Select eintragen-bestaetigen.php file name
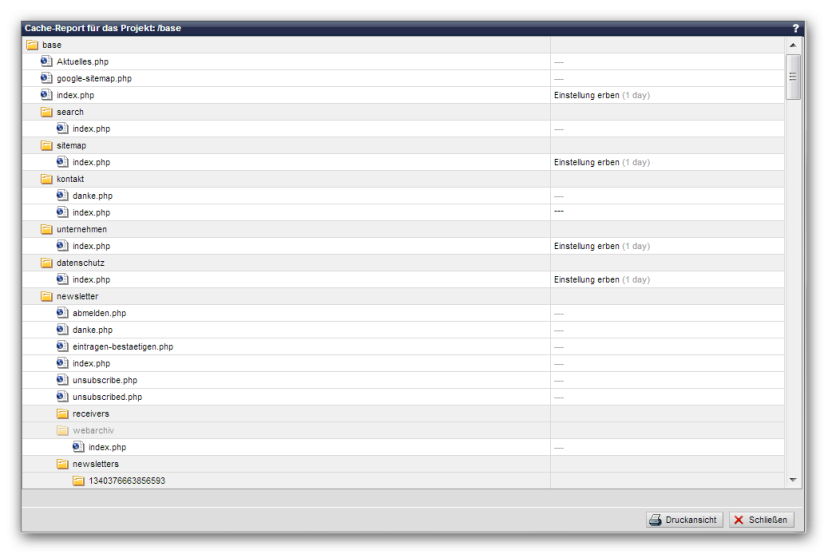The height and width of the screenshot is (554, 828). [x=123, y=347]
